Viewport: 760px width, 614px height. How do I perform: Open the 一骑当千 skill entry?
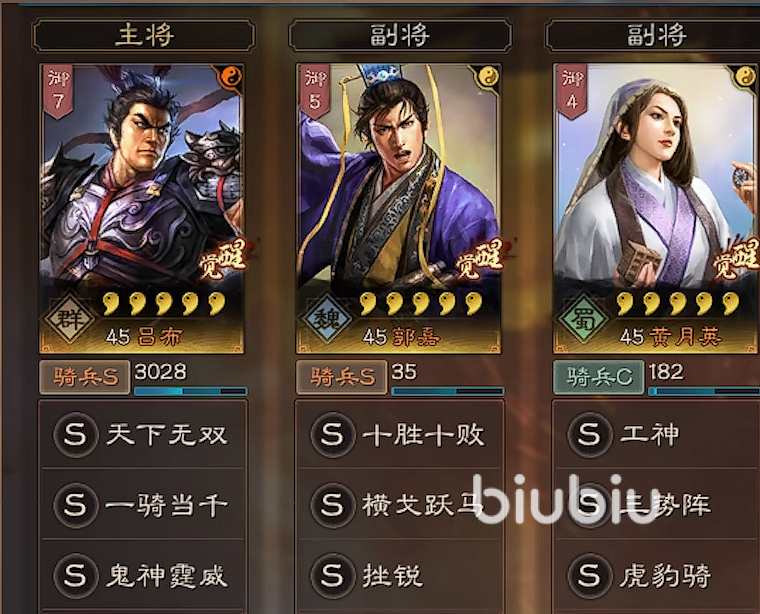click(x=143, y=504)
